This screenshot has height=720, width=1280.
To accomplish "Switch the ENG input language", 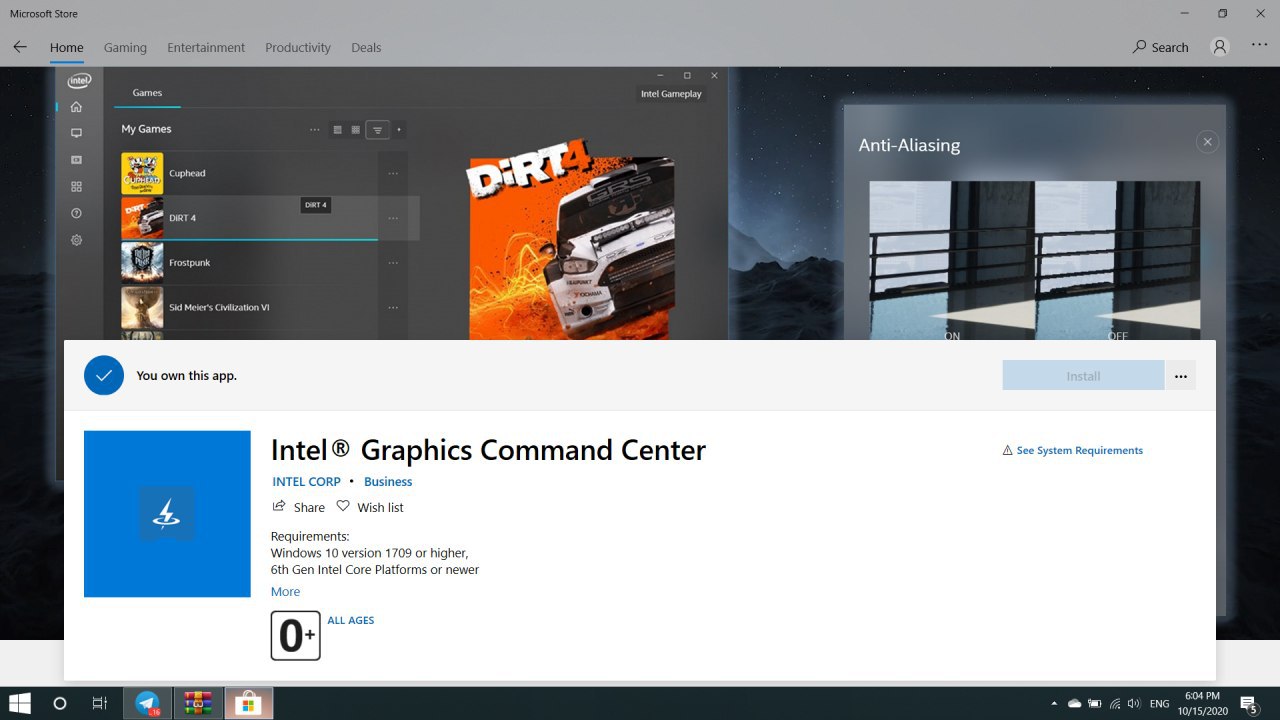I will pos(1160,704).
